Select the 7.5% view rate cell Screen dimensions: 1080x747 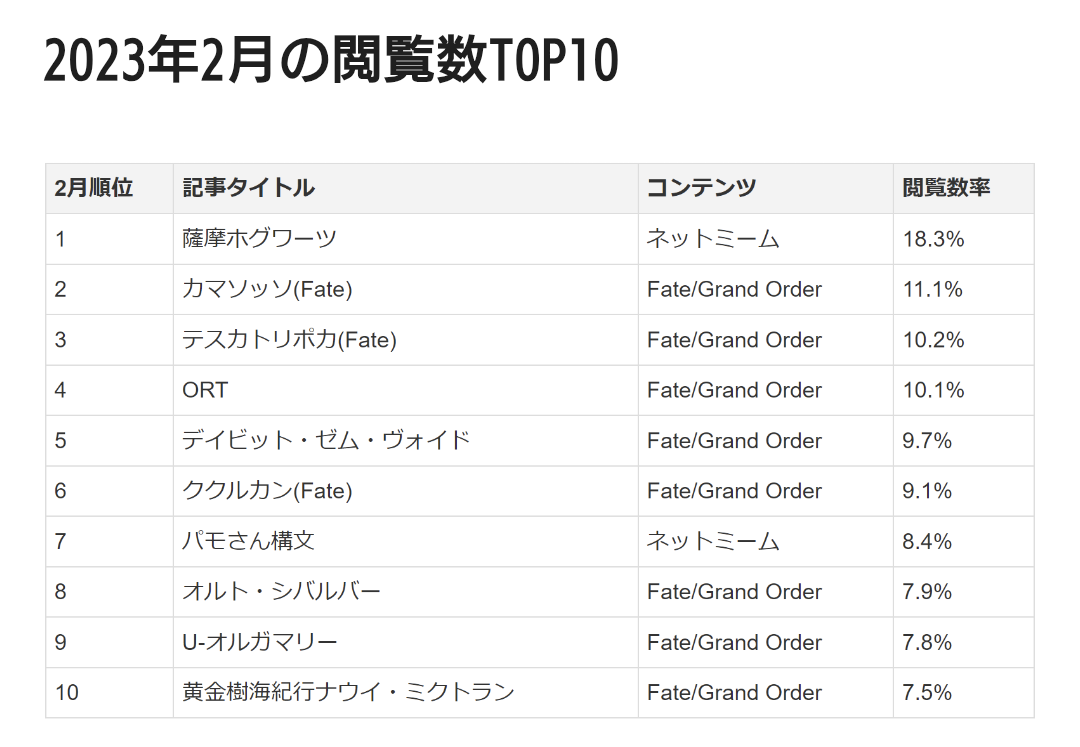tap(927, 692)
